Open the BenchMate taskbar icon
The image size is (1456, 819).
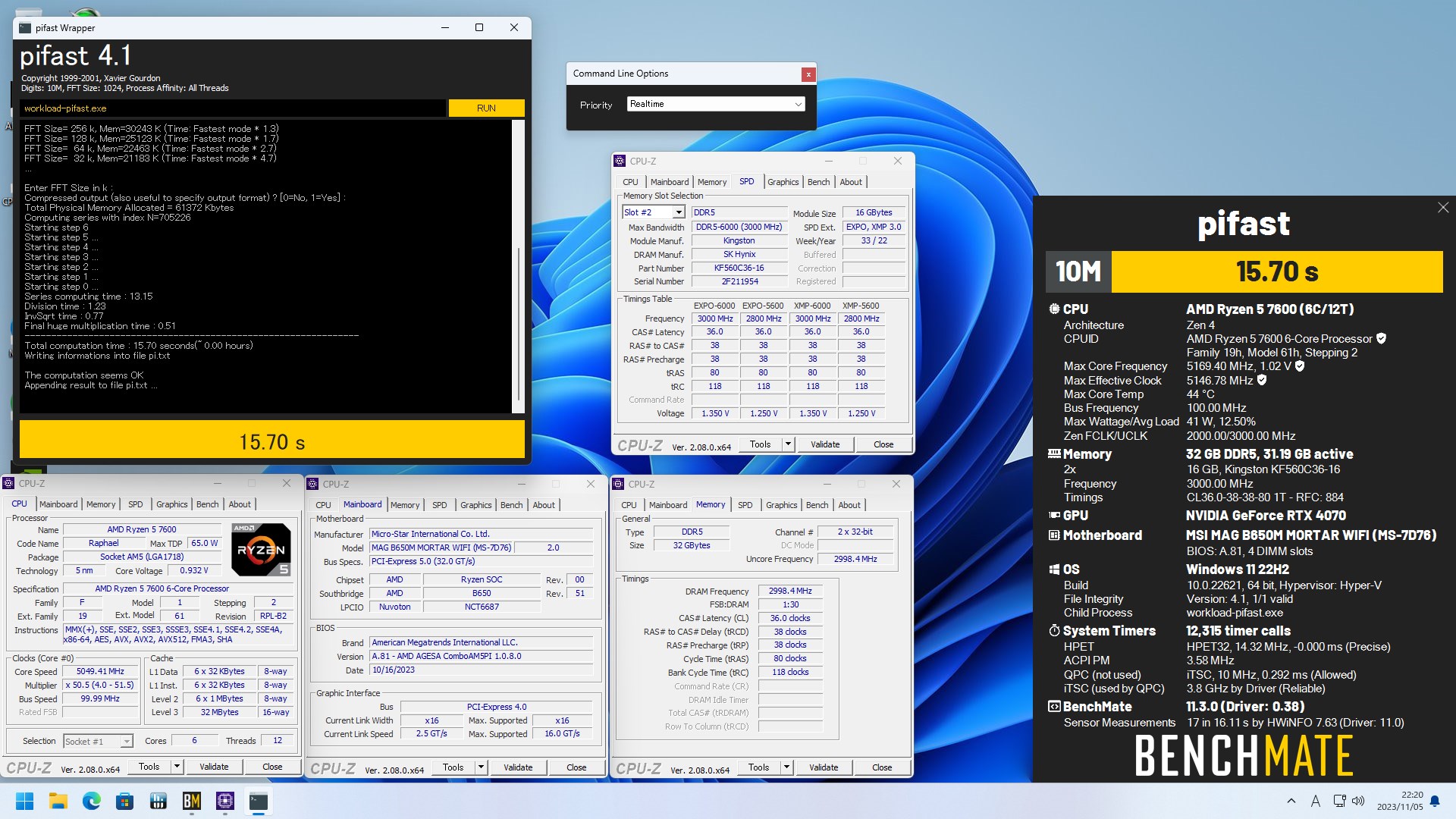(x=191, y=801)
